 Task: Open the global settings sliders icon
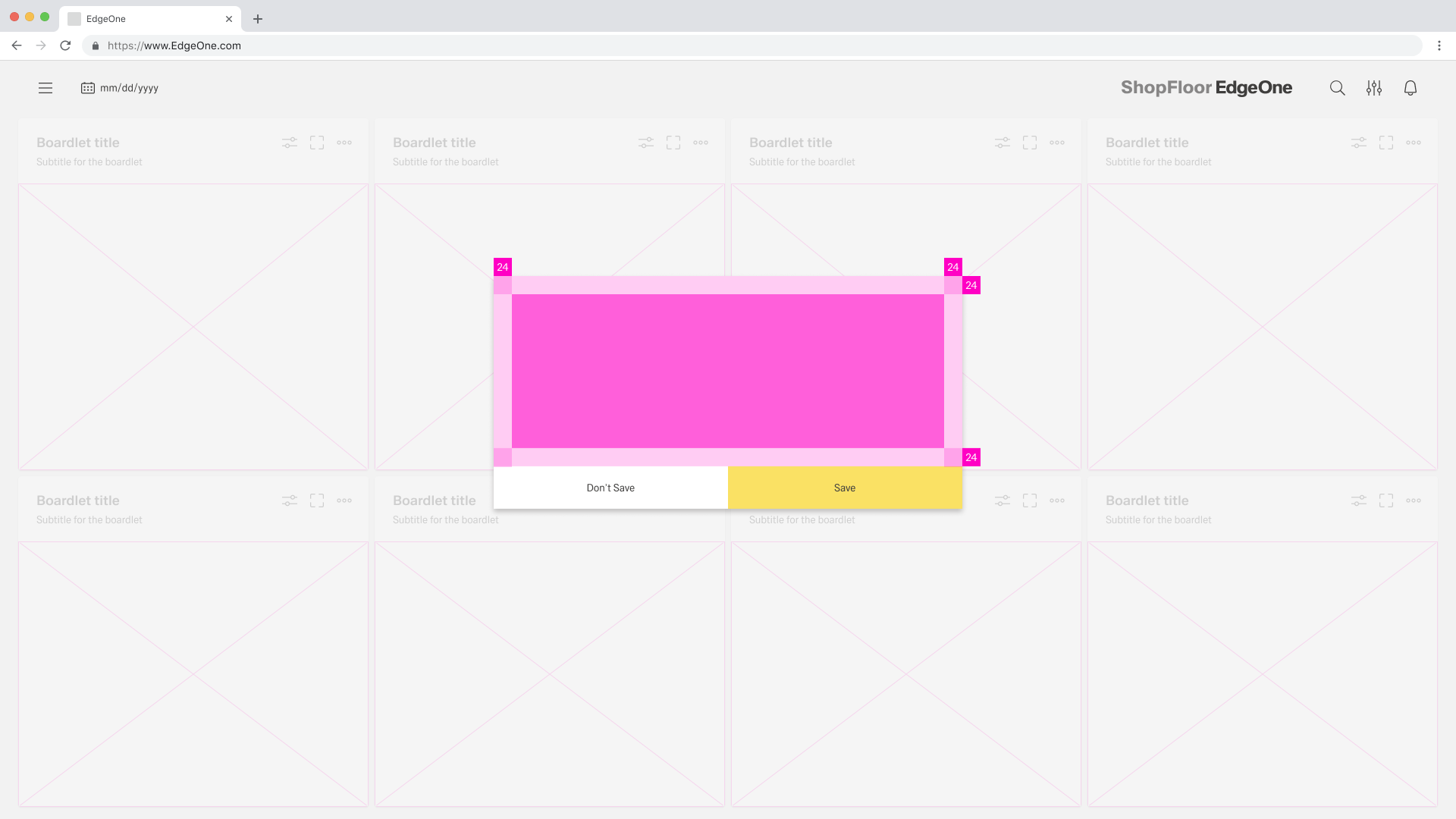(x=1373, y=88)
